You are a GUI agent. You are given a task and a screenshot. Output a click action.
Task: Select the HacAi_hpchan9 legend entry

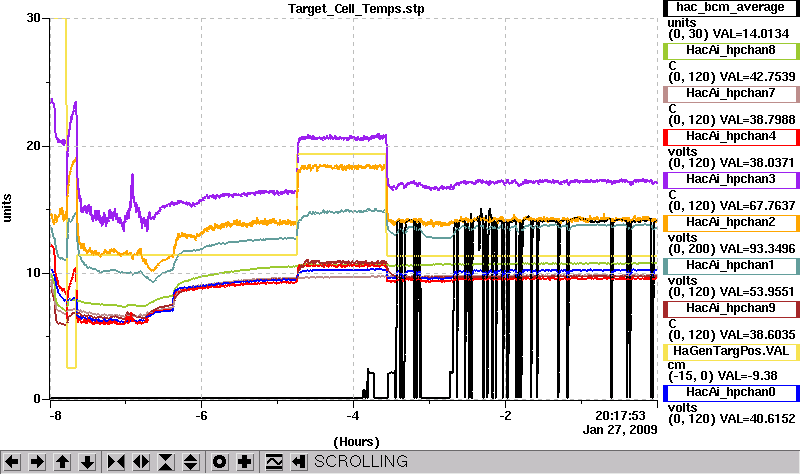click(731, 309)
